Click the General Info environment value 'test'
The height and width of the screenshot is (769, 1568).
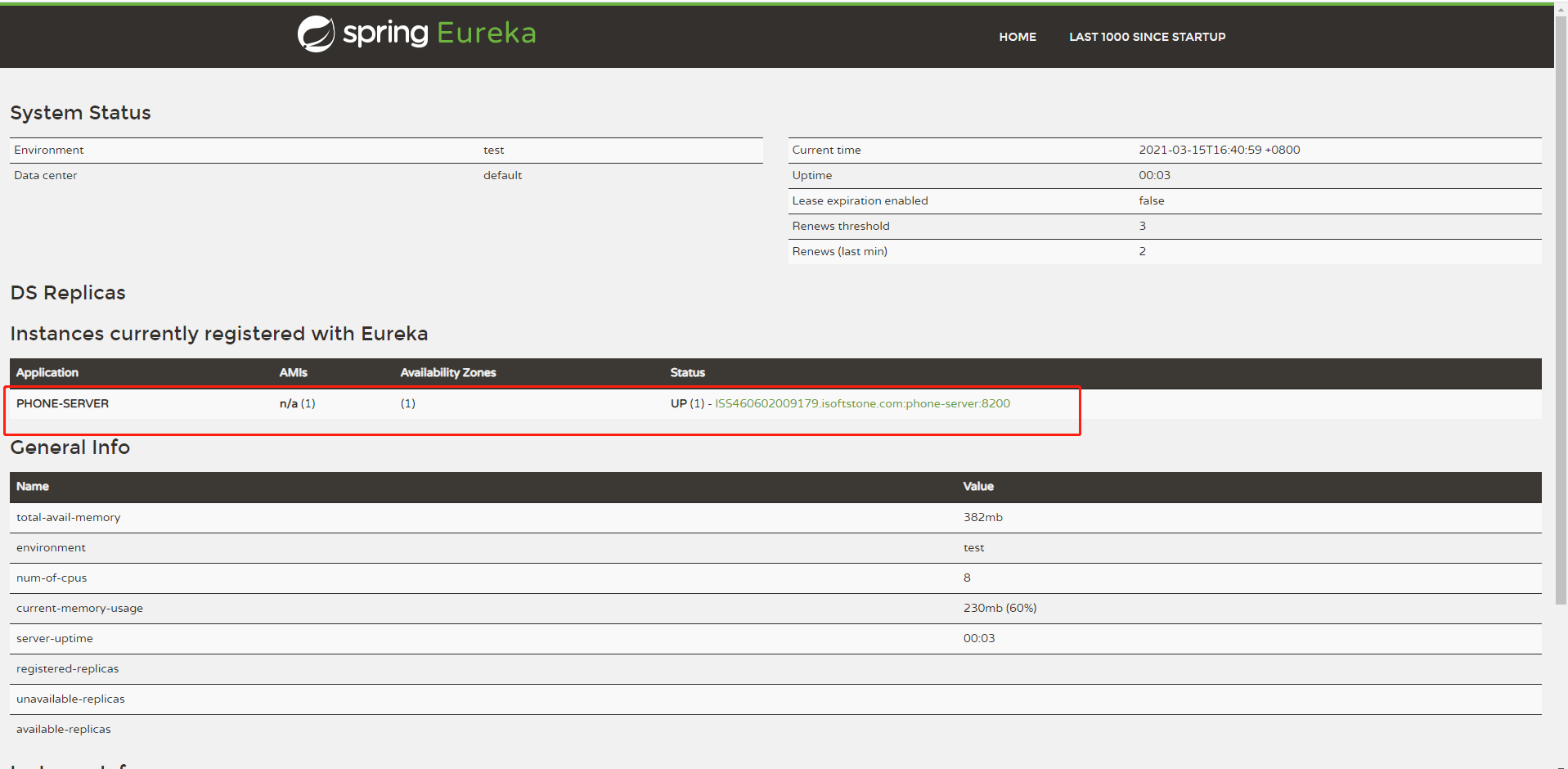coord(973,547)
